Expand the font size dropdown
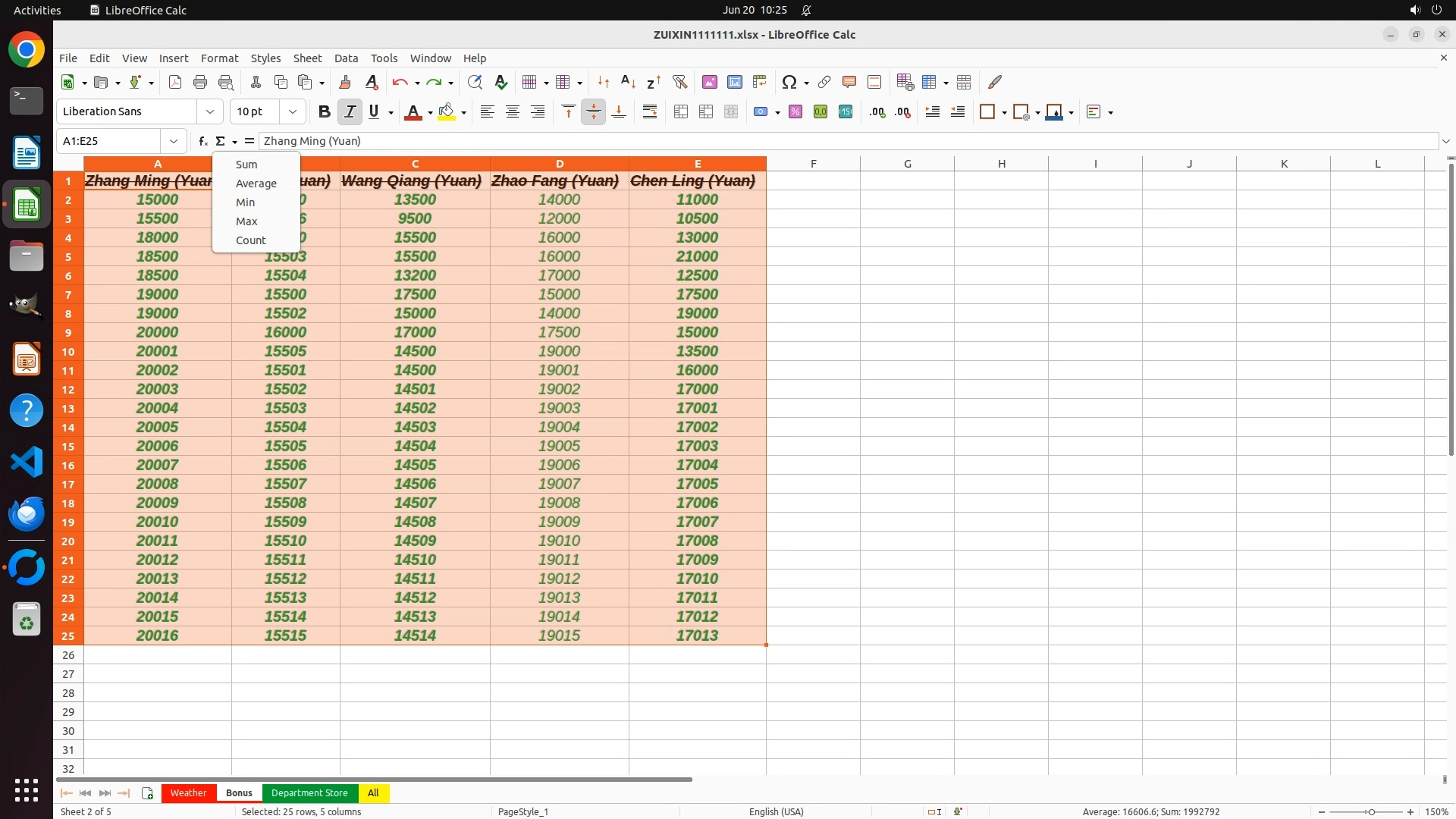This screenshot has width=1456, height=819. pos(293,111)
